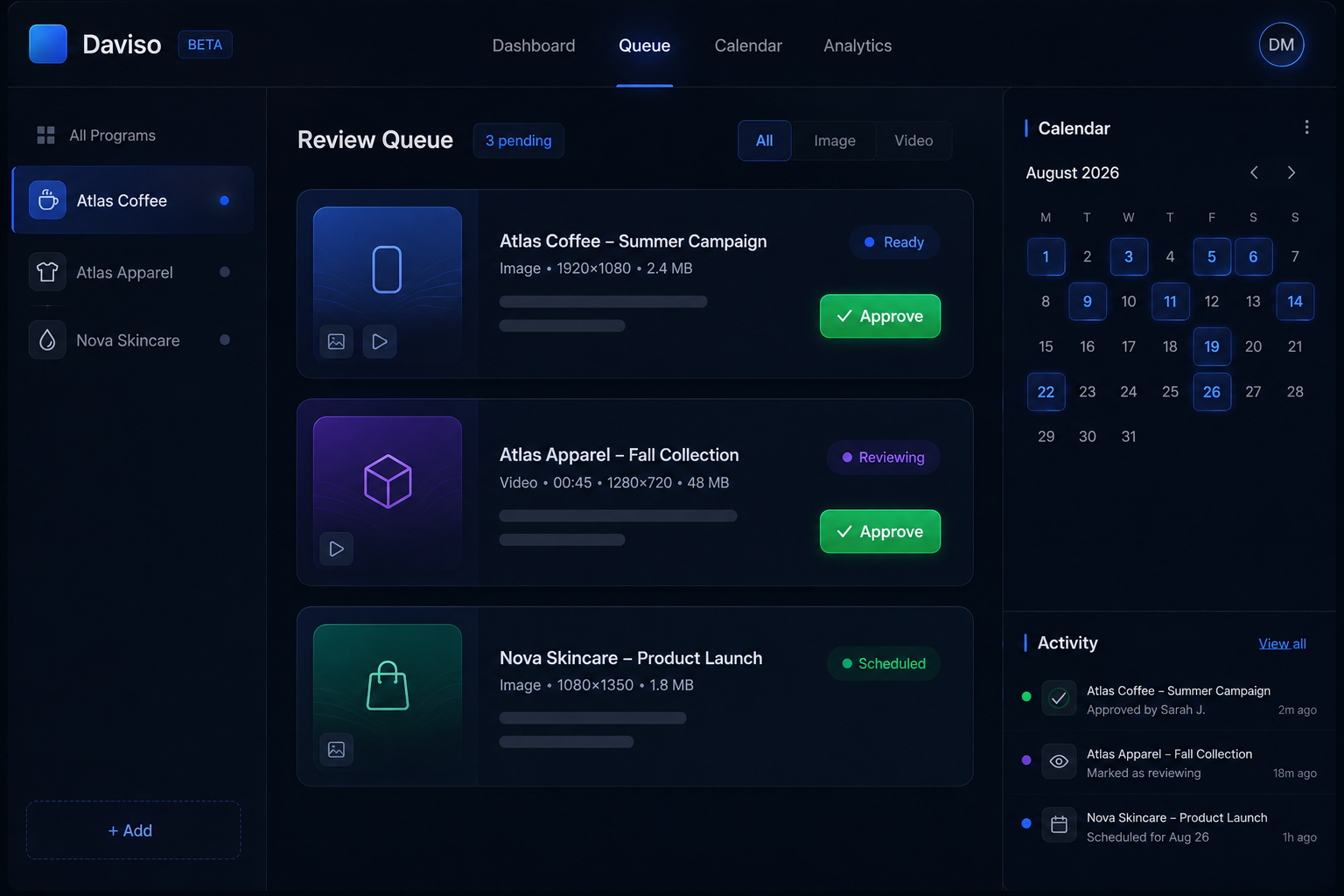This screenshot has width=1344, height=896.
Task: Click image icon on Product Launch thumbnail
Action: click(337, 749)
